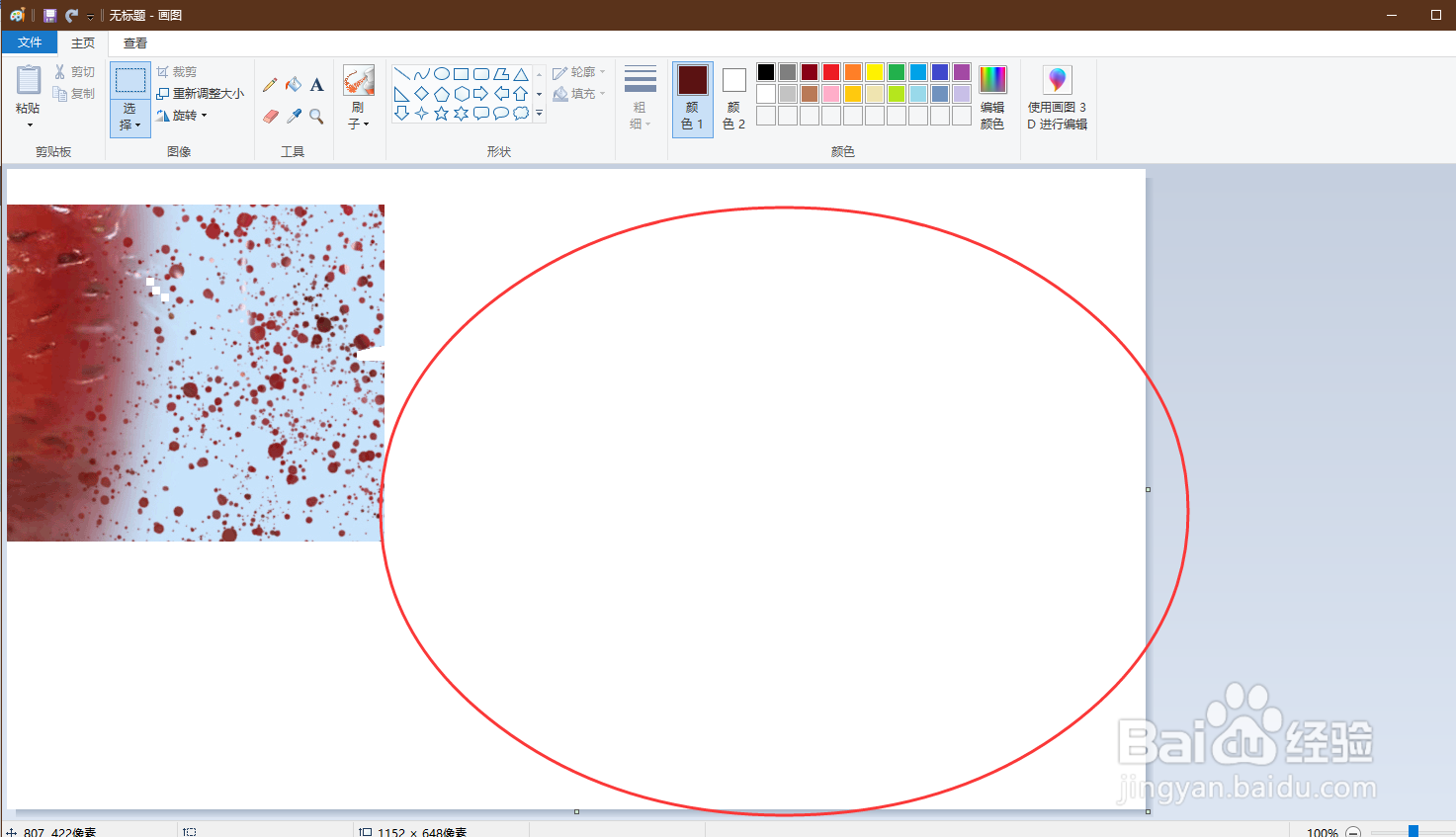
Task: Click 重新调整大小 resize button
Action: (200, 94)
